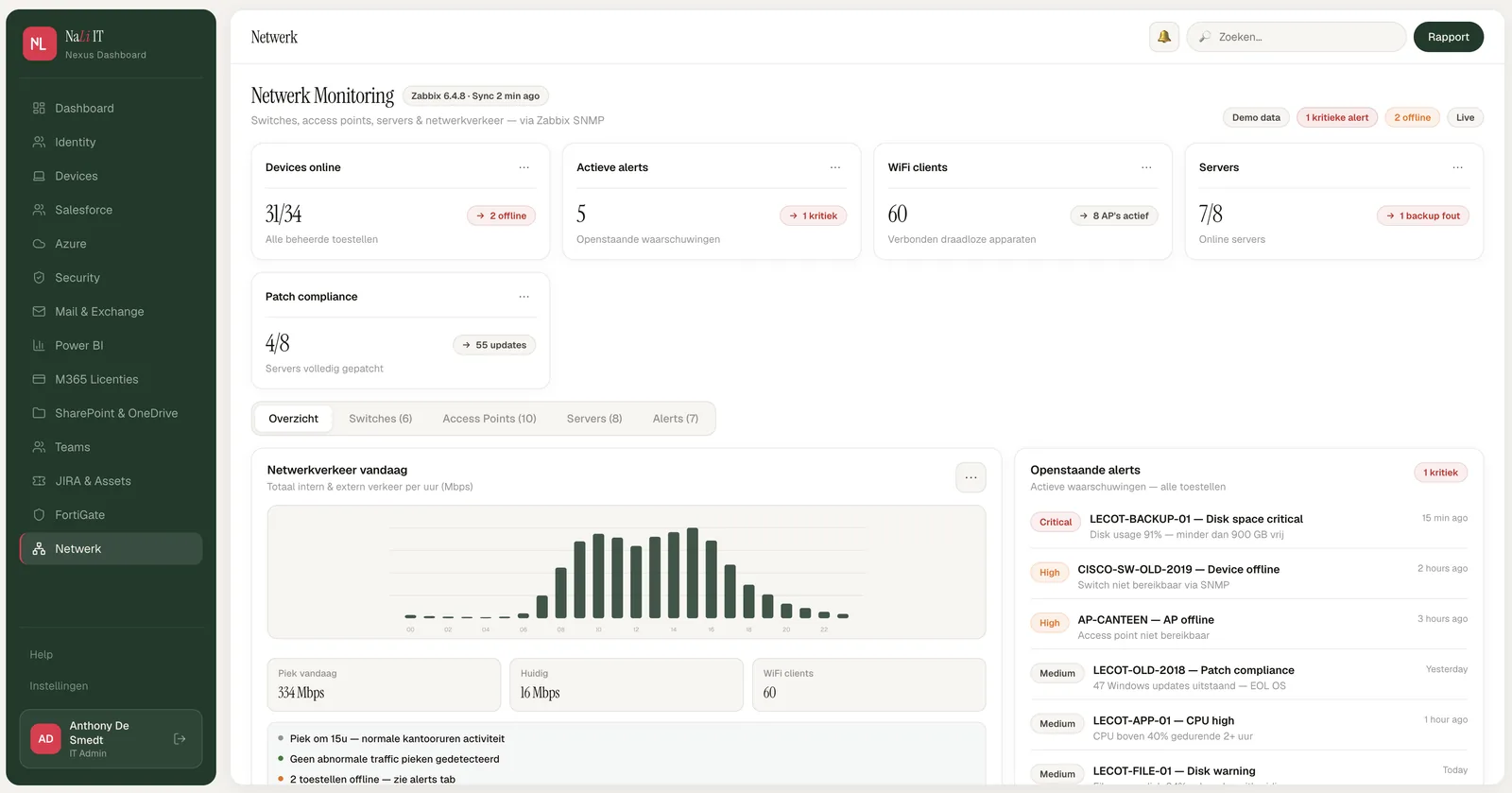Open the CISCO-SW-OLD-2019 Device offline alert
The width and height of the screenshot is (1512, 793).
pyautogui.click(x=1249, y=577)
